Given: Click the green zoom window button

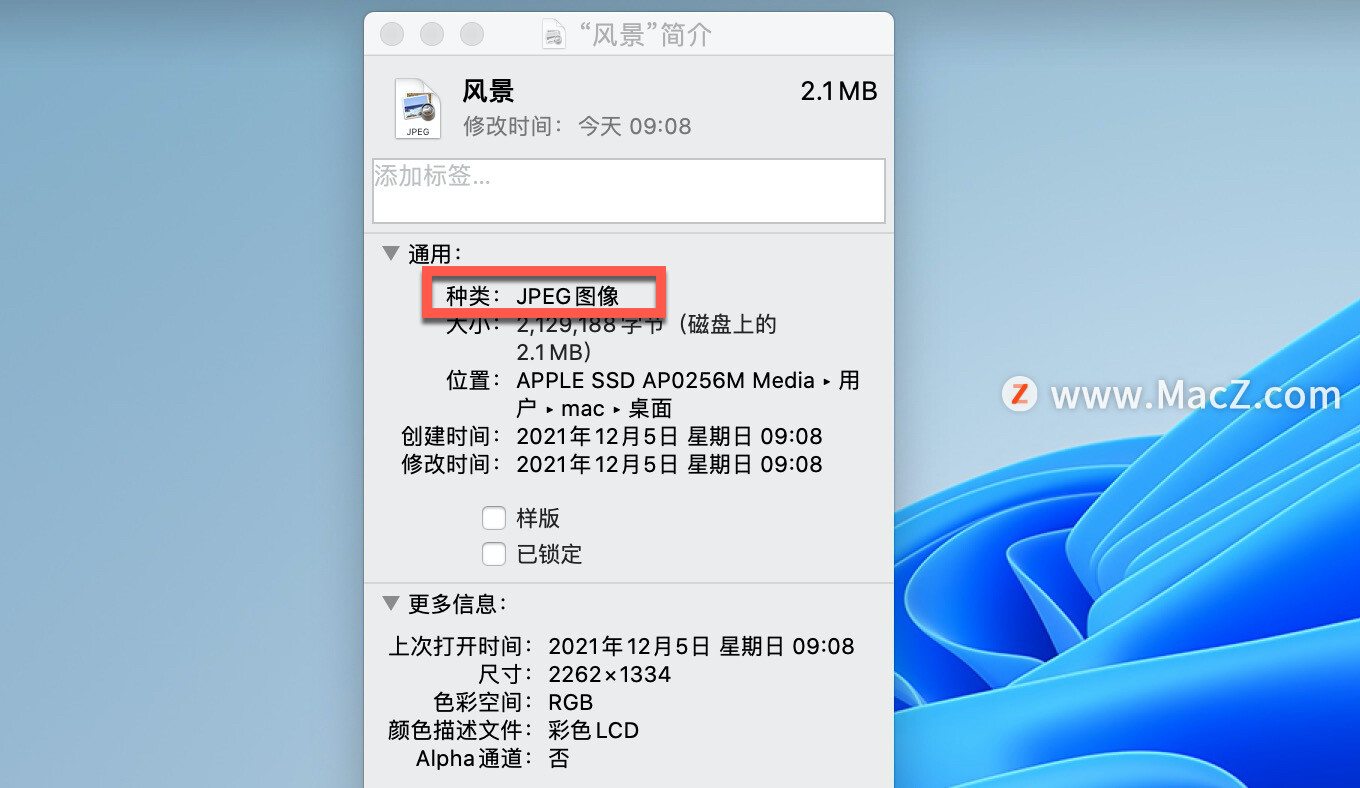Looking at the screenshot, I should pos(471,33).
